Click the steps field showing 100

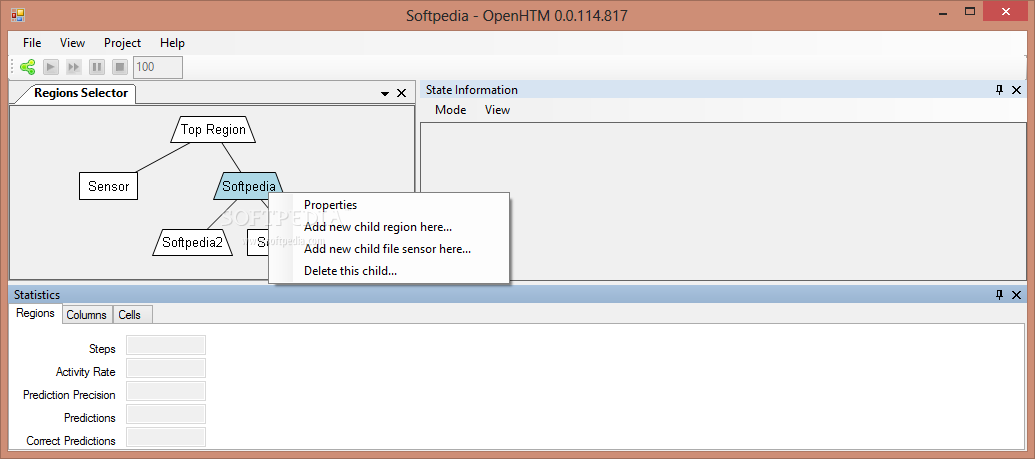point(158,67)
